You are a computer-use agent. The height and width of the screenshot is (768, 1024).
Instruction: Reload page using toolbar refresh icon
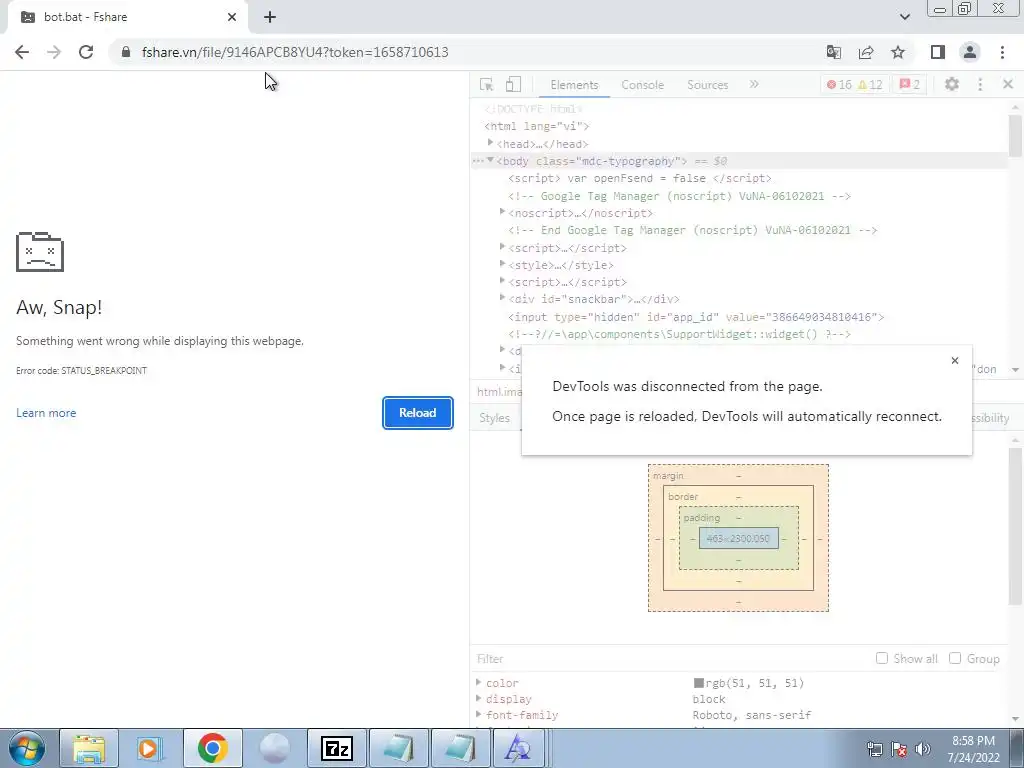[86, 52]
